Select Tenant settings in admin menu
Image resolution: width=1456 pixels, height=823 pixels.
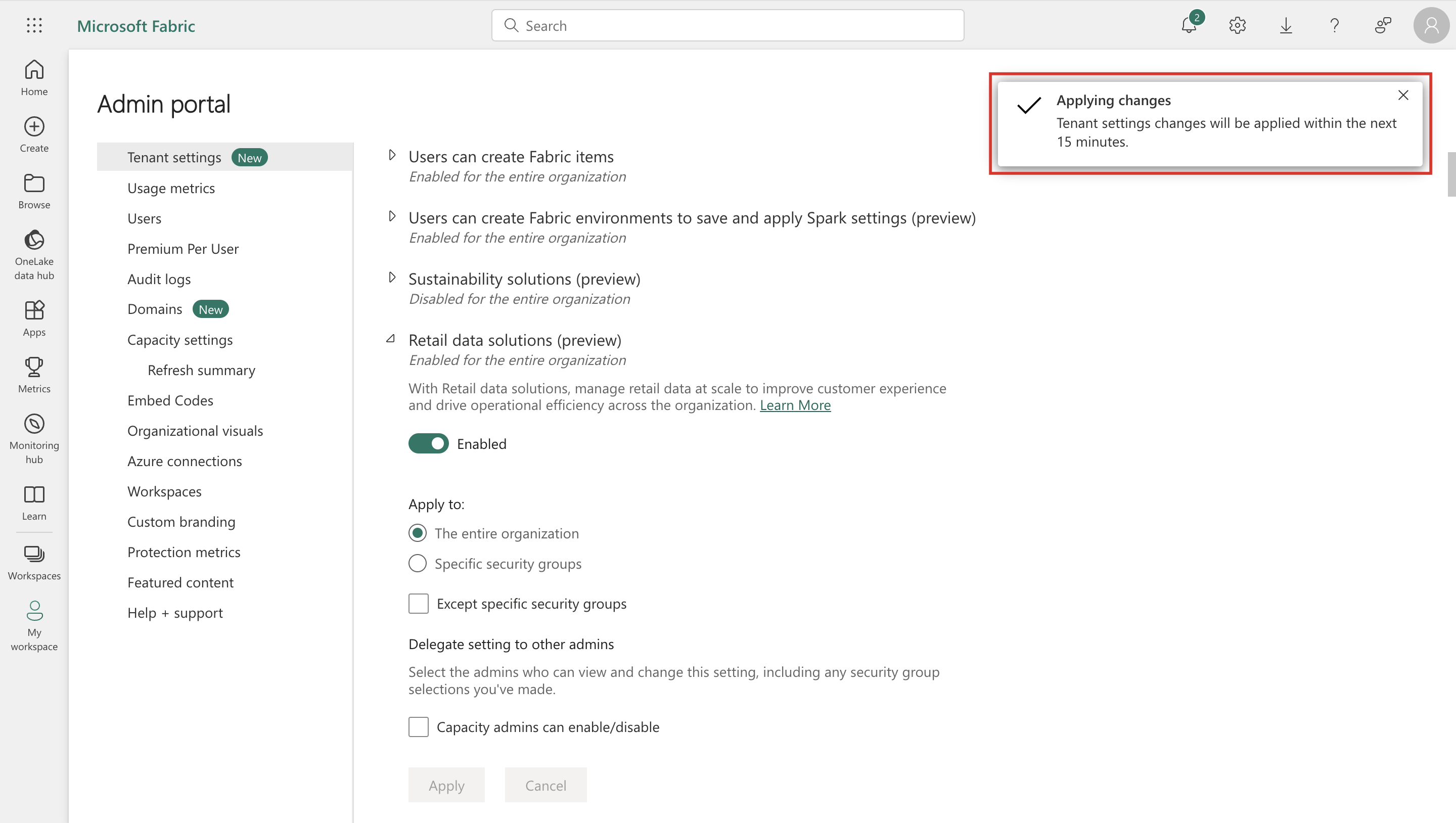click(225, 157)
